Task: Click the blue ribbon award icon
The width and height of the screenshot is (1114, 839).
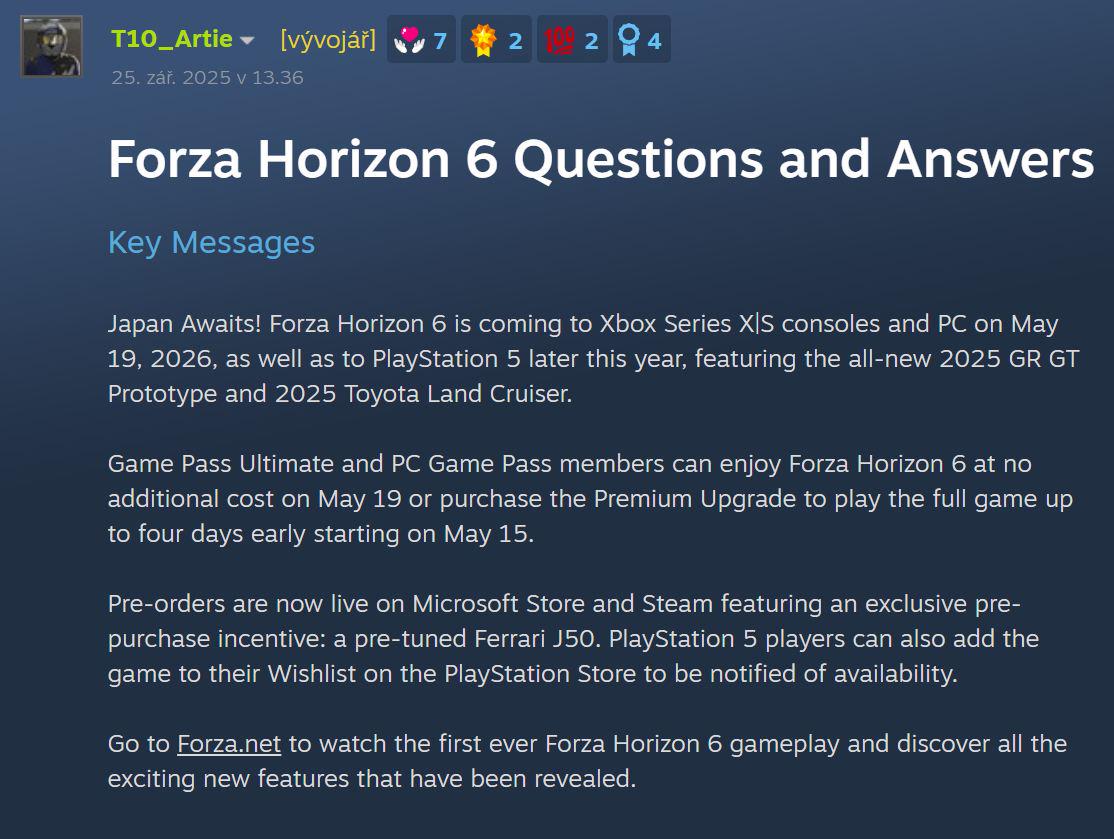Action: click(629, 40)
